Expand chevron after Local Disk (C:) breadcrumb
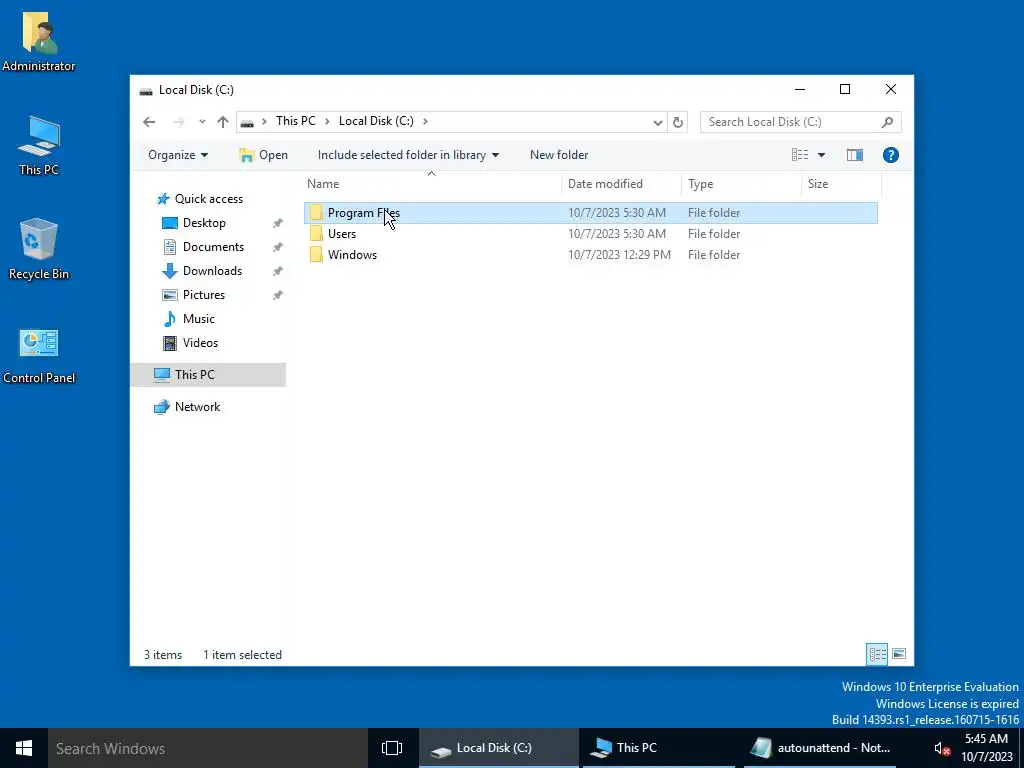Viewport: 1024px width, 768px height. pos(425,121)
